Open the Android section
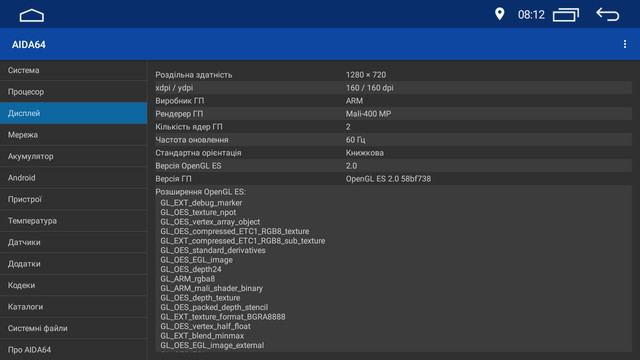Screen dimensions: 640x360 coord(73,178)
